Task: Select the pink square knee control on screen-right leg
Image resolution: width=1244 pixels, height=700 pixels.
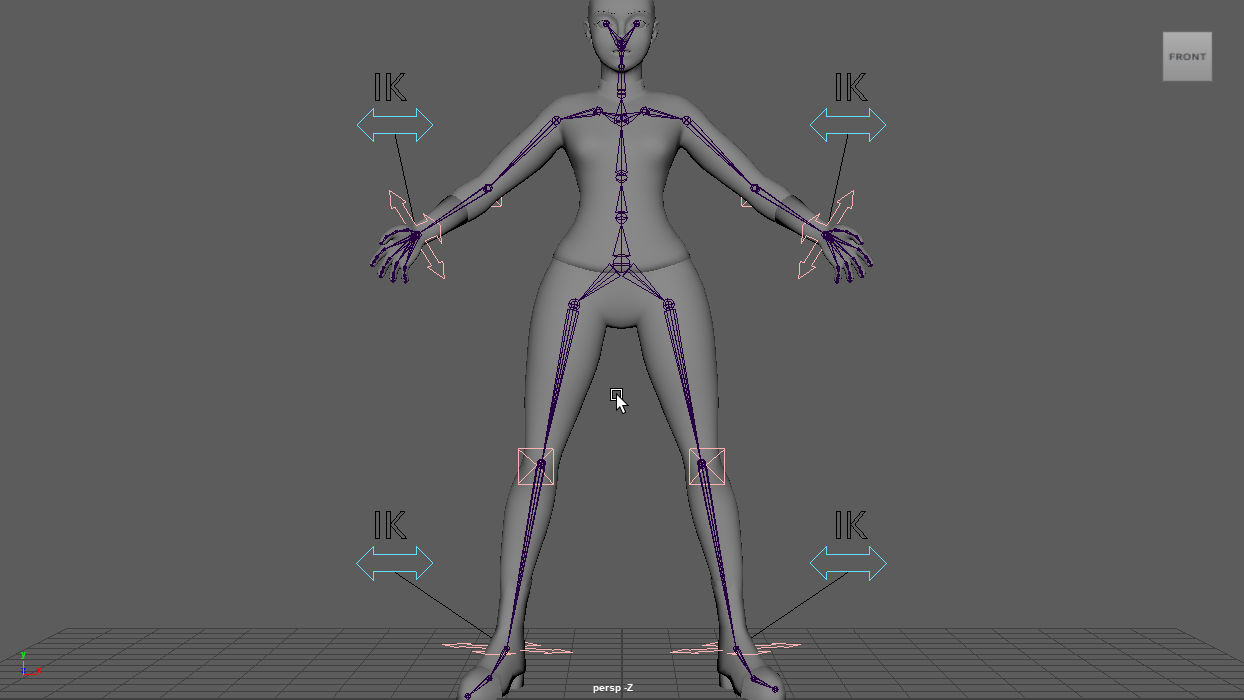Action: click(707, 466)
